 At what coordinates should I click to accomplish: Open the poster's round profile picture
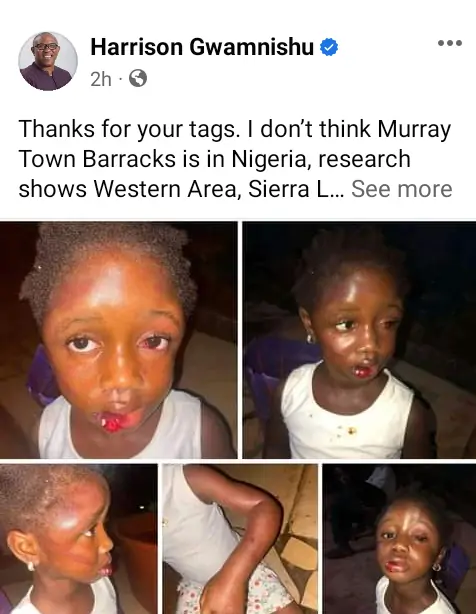tap(48, 61)
